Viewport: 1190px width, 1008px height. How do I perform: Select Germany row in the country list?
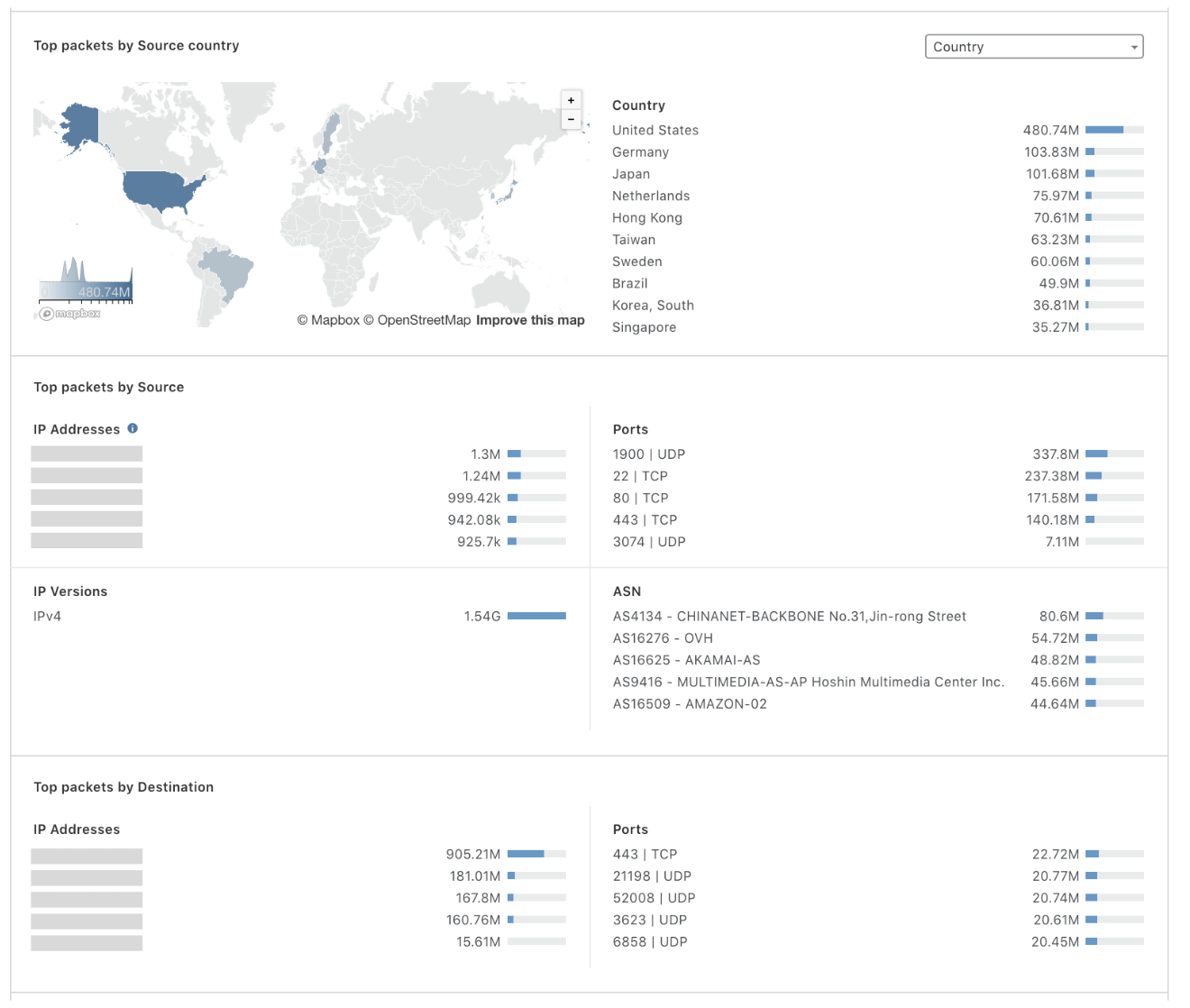640,152
